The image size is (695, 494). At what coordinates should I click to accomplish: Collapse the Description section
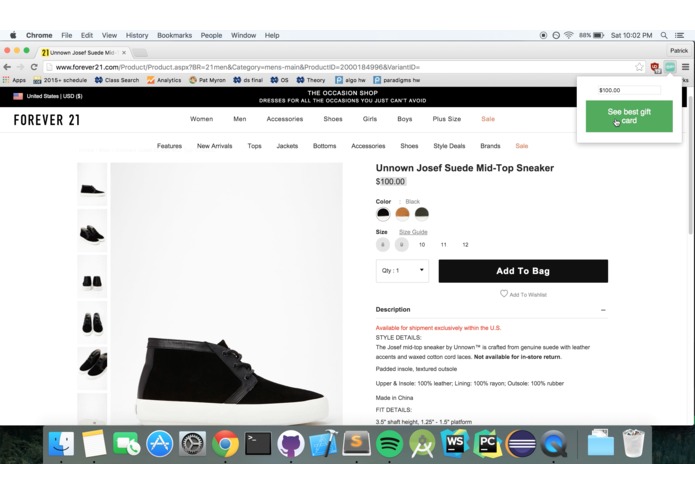(603, 310)
